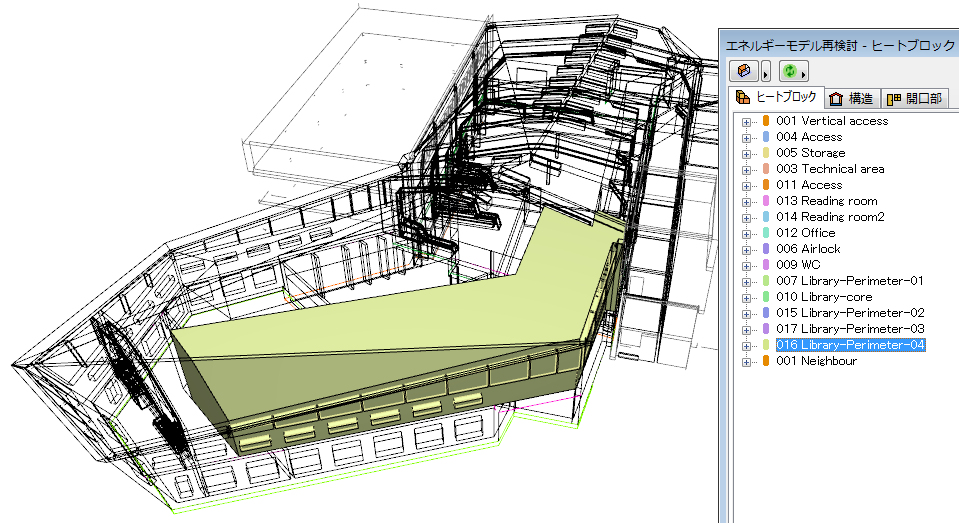This screenshot has height=523, width=959.
Task: Select 003 Technical area heat block
Action: click(x=830, y=168)
